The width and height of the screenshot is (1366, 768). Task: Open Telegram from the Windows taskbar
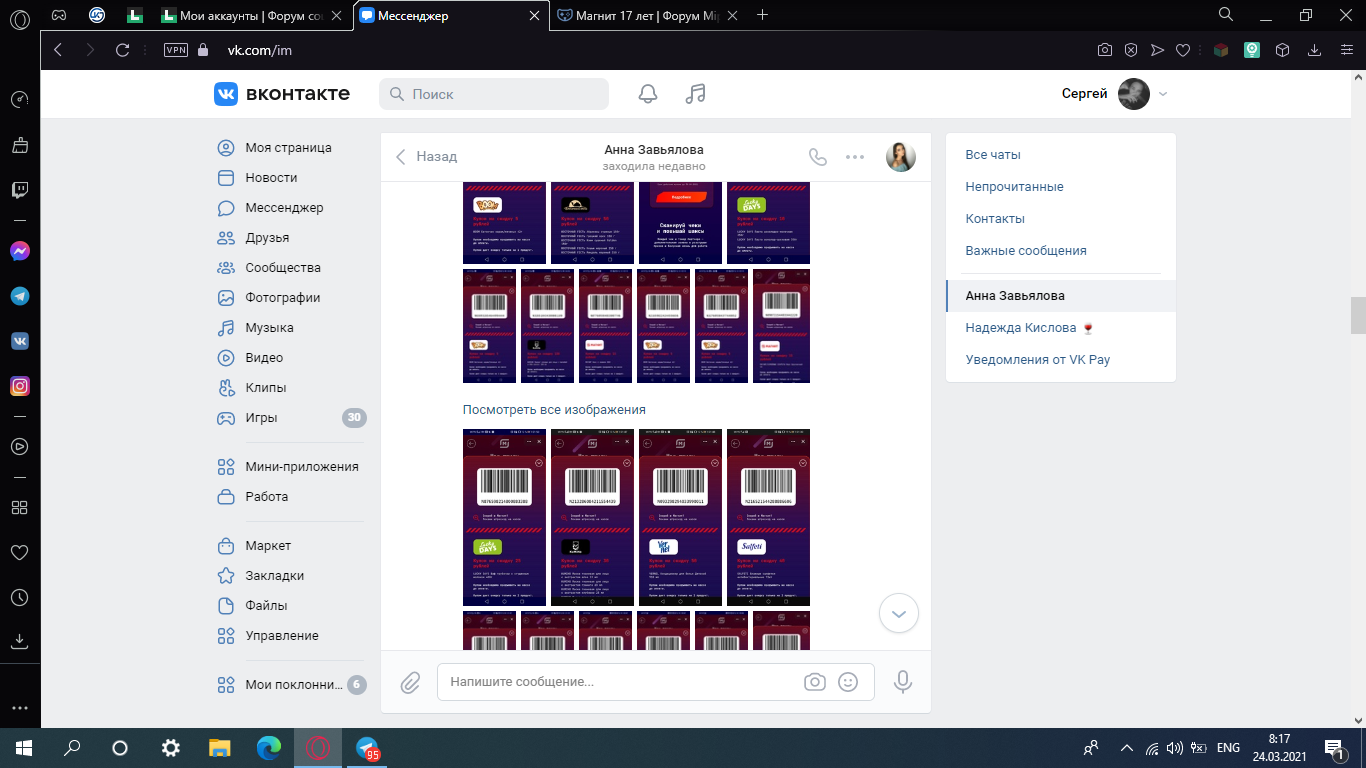click(x=368, y=748)
